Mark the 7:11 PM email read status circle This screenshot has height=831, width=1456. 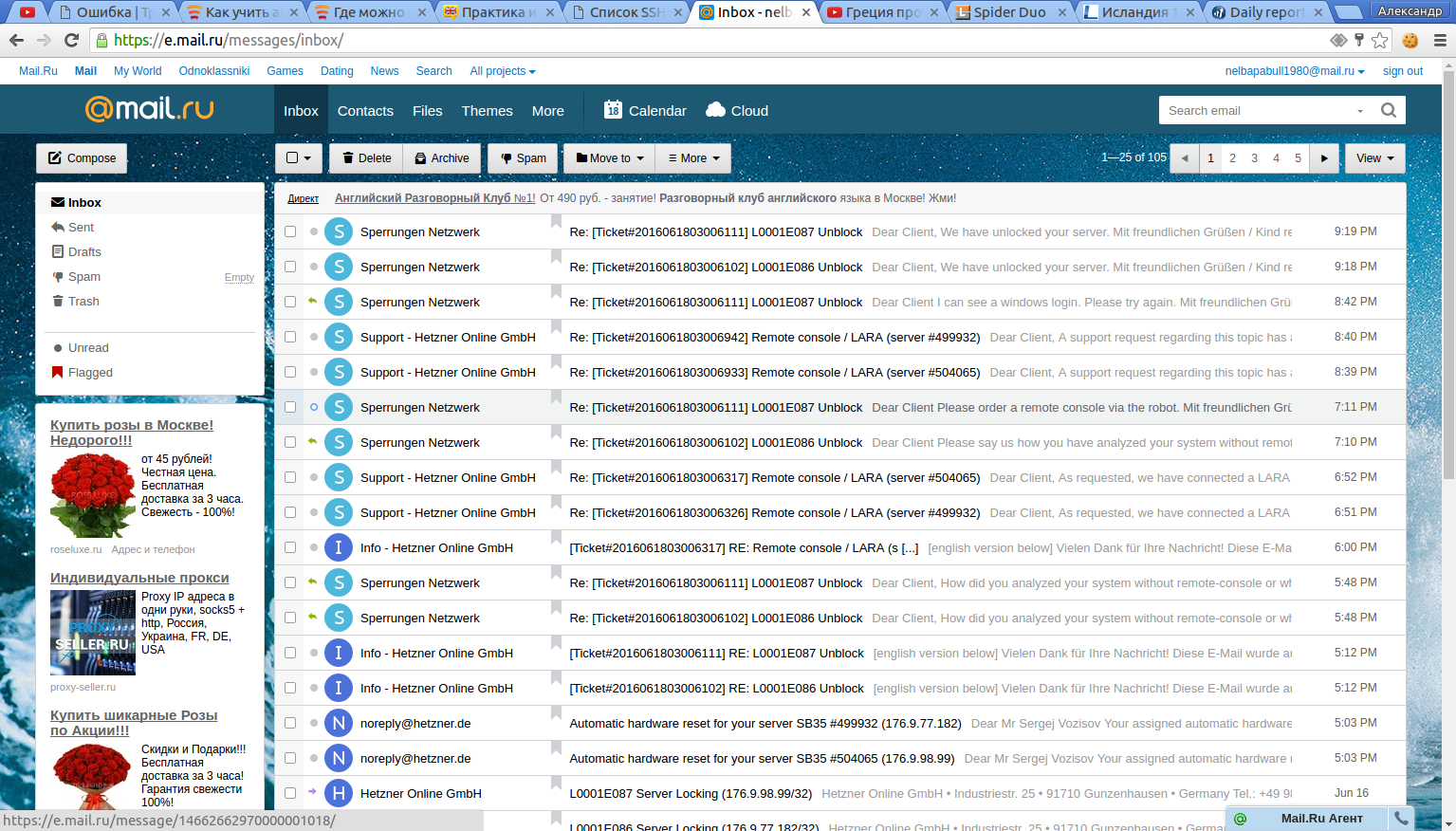314,407
